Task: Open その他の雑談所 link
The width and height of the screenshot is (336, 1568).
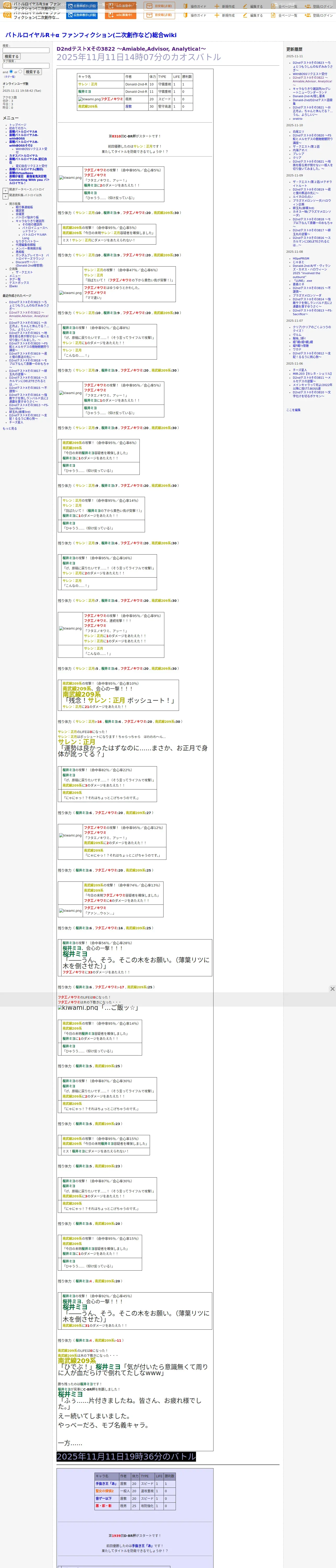Action: pos(32,224)
